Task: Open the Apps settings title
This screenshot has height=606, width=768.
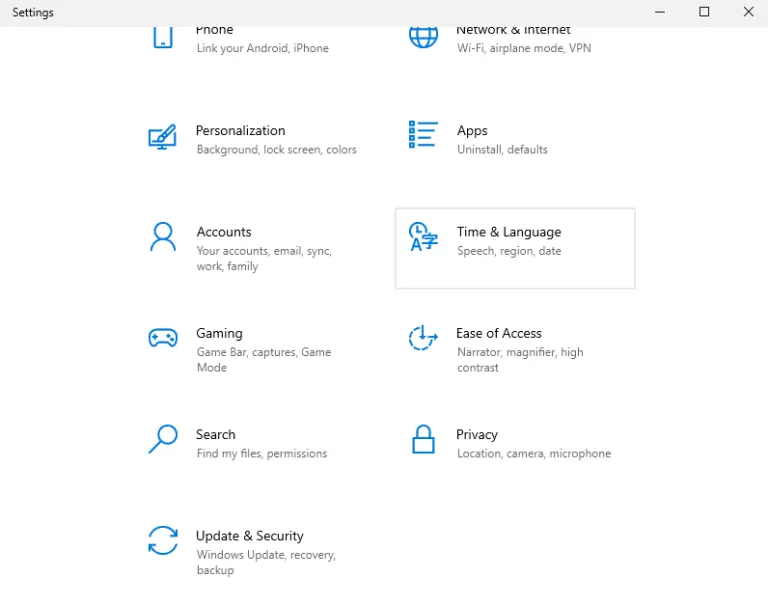Action: coord(472,131)
